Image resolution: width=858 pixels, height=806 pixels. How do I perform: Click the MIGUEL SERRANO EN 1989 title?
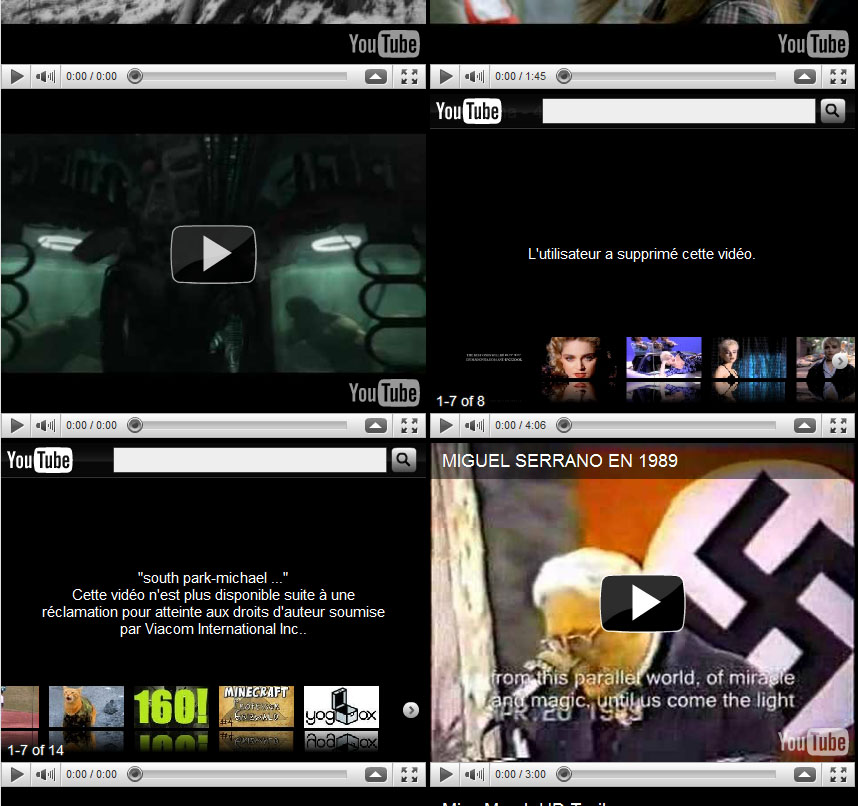tap(560, 461)
